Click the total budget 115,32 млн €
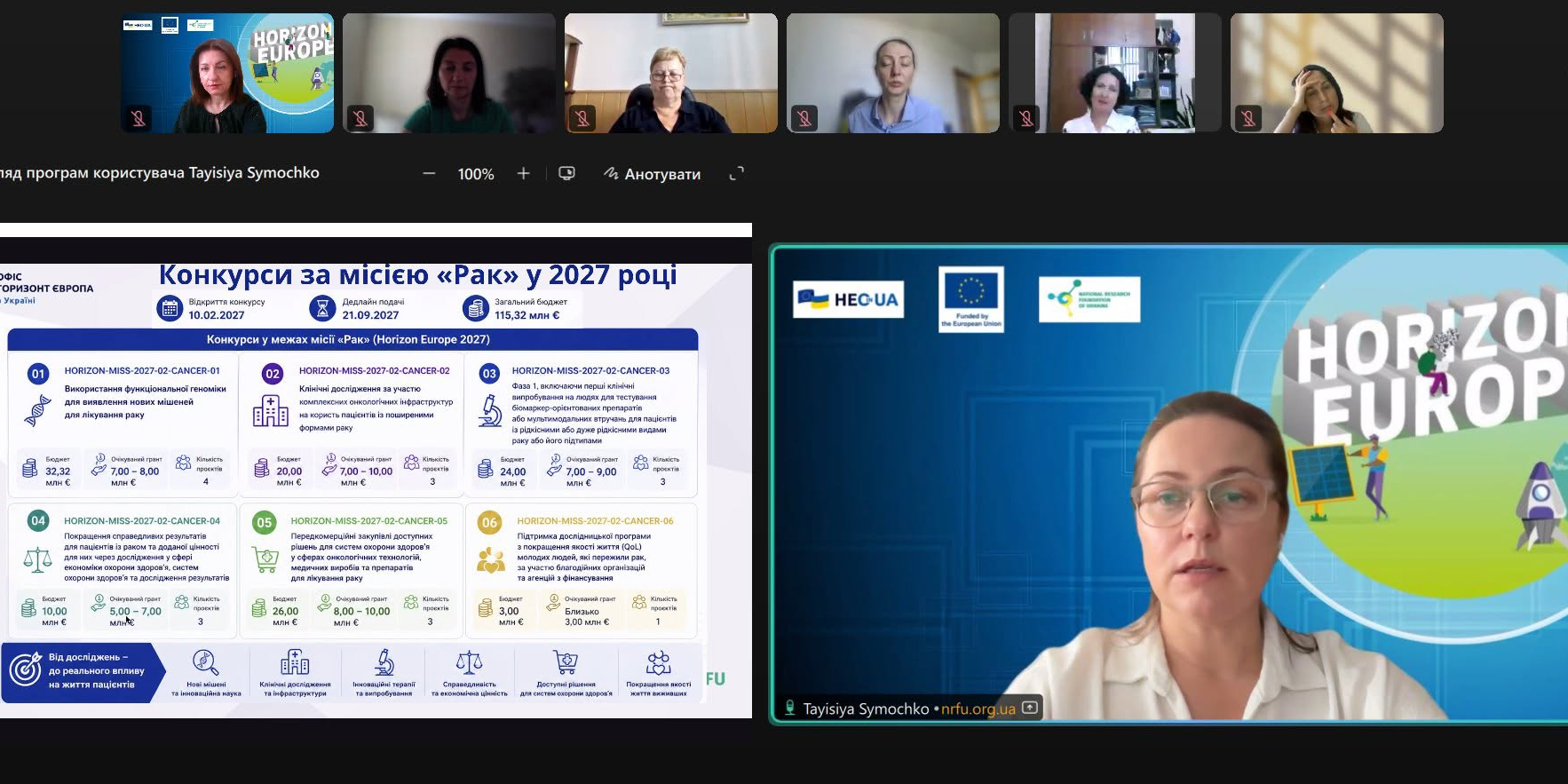1568x784 pixels. point(527,315)
